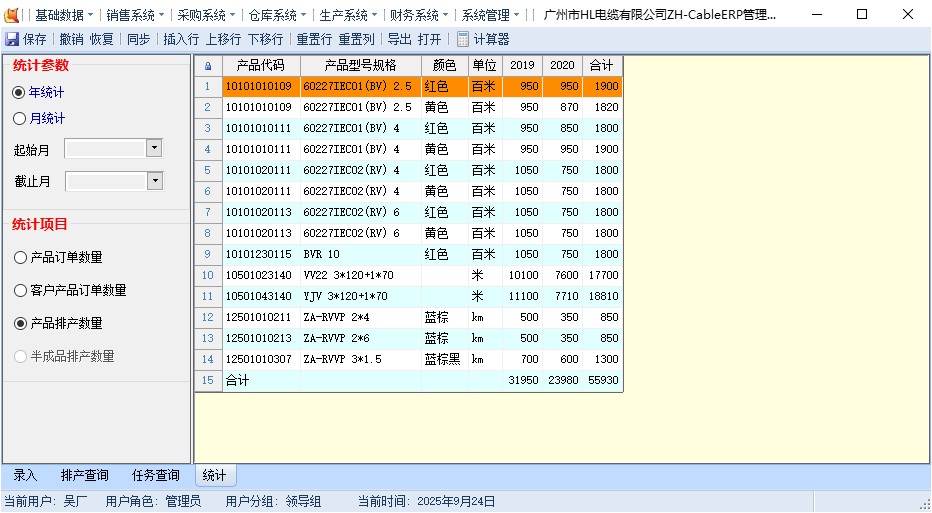
Task: Open the 截止月 dropdown
Action: click(154, 181)
